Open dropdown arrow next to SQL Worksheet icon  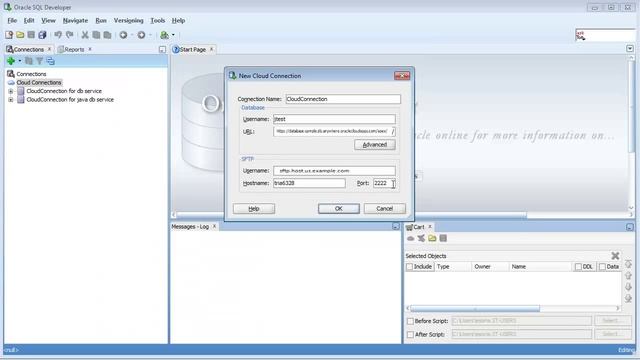pos(173,35)
